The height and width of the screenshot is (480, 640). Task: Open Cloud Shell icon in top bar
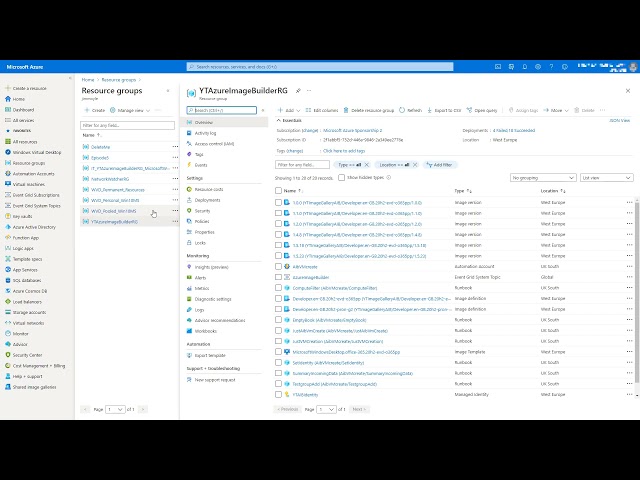coord(498,67)
